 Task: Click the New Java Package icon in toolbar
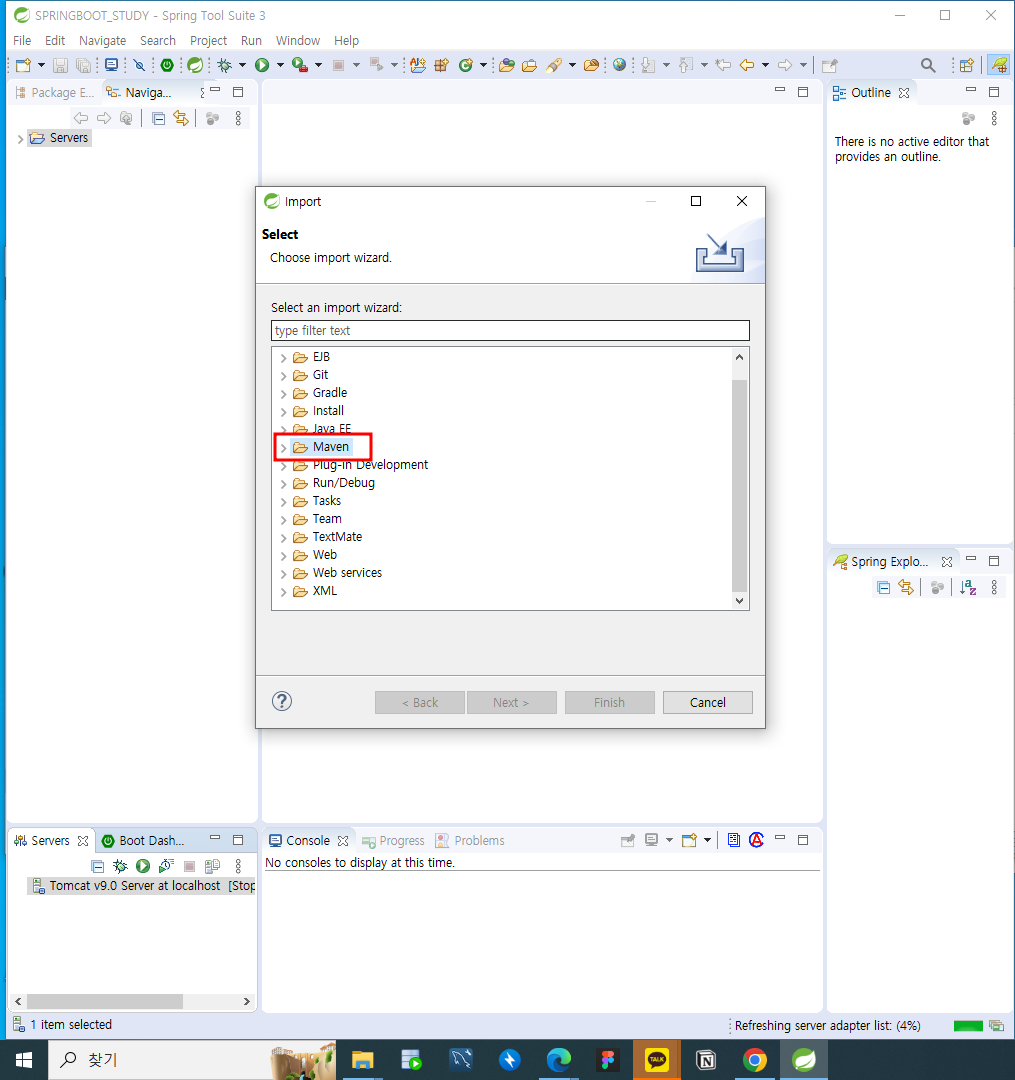coord(441,65)
